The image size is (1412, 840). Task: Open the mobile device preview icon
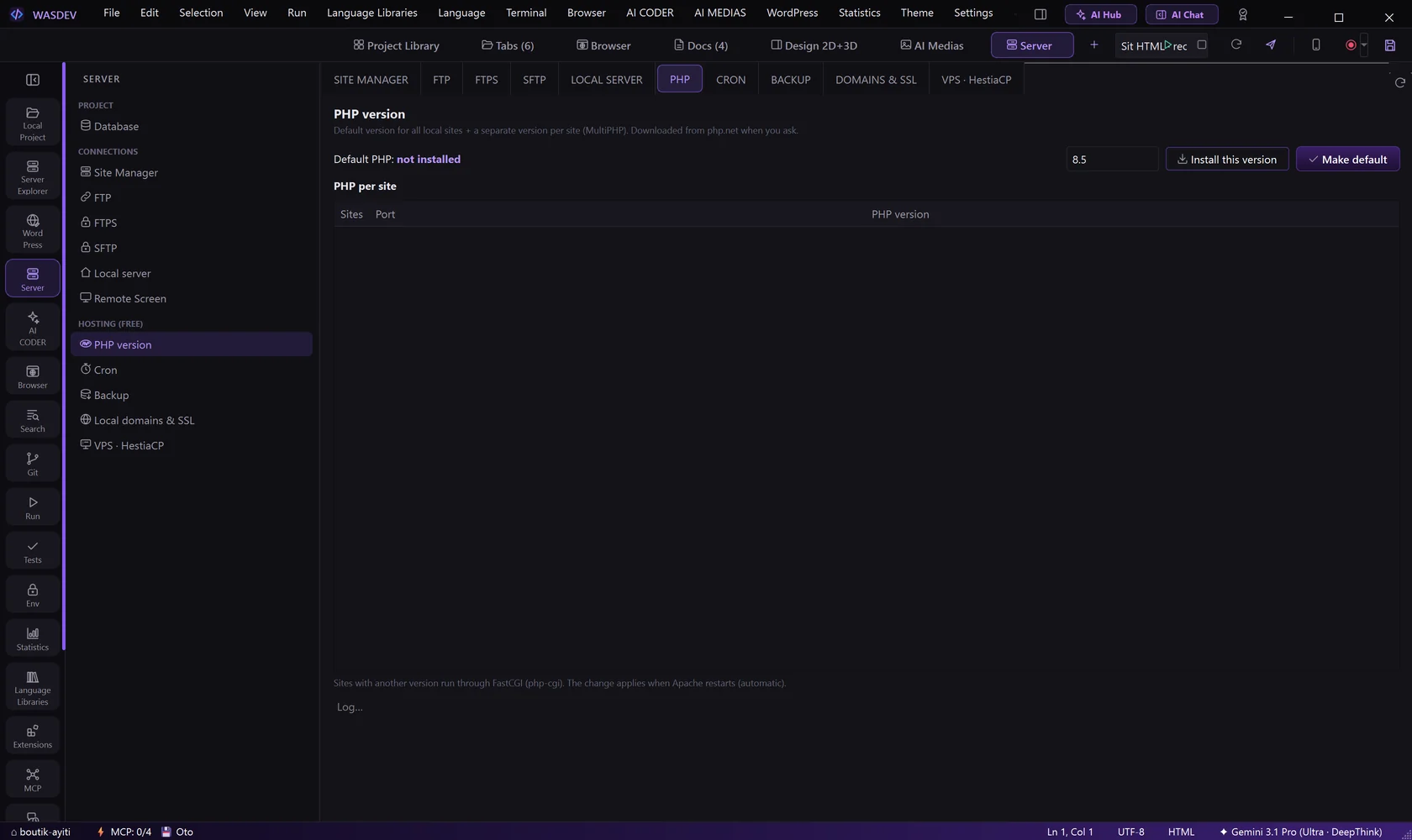click(x=1316, y=45)
